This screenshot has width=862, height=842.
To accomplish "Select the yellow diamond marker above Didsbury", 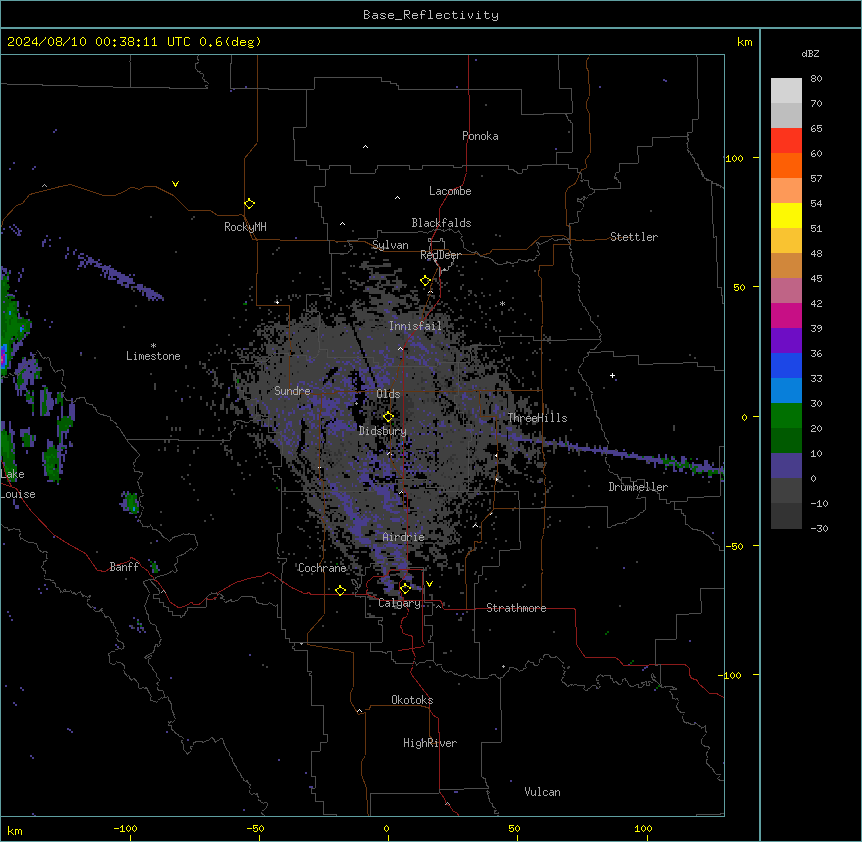I will (x=388, y=417).
